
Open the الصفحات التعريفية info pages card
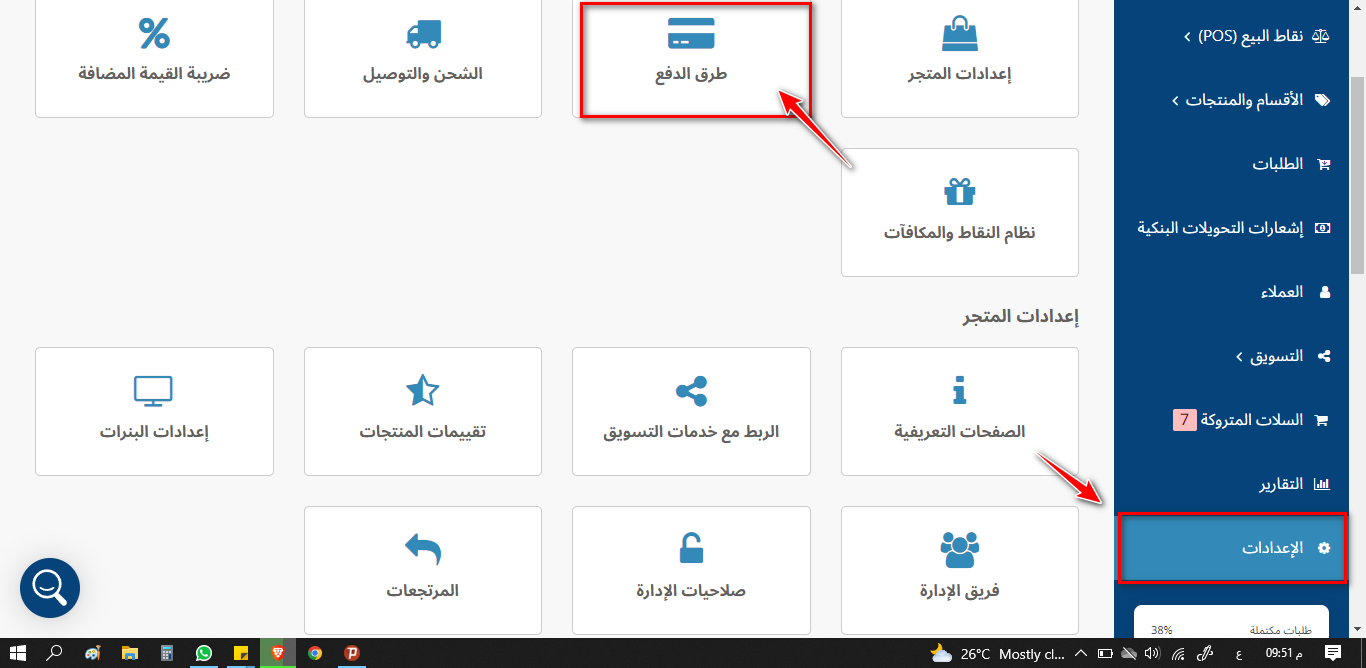(960, 411)
